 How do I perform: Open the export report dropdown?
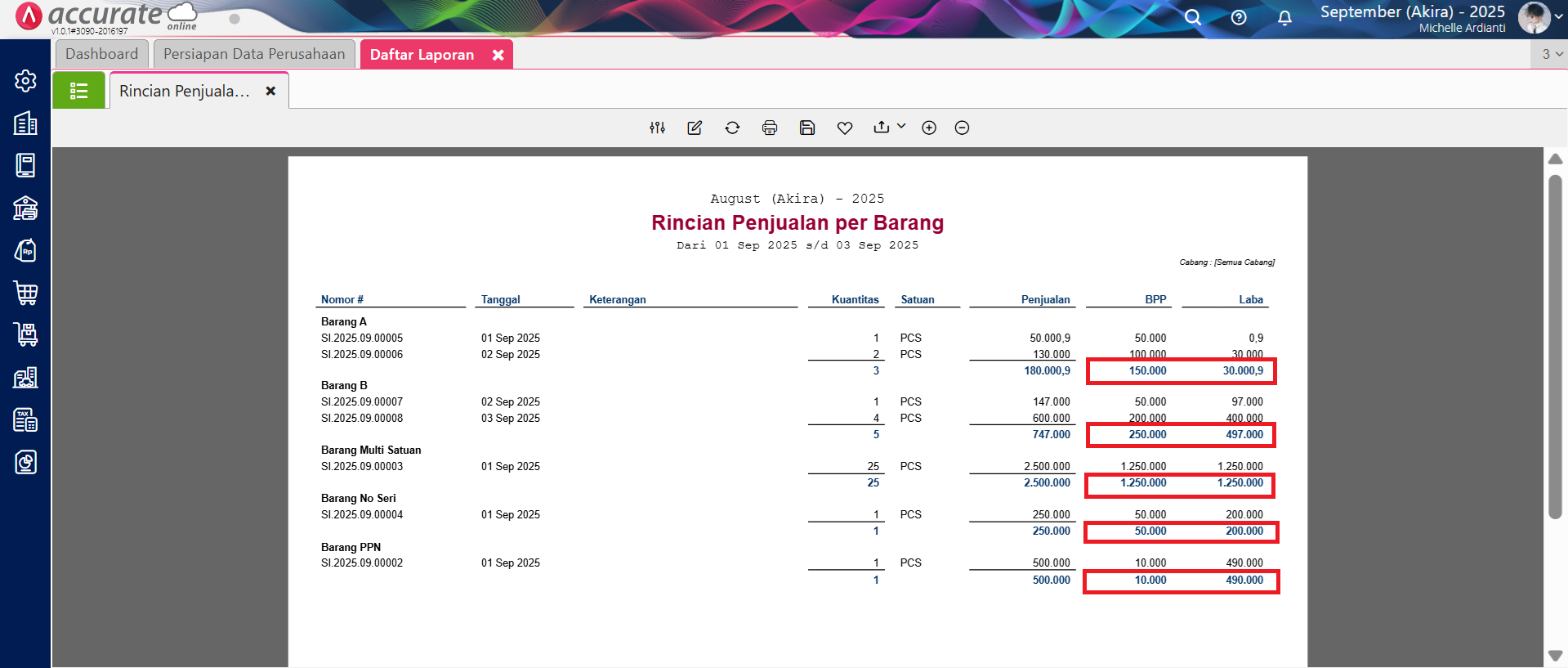point(889,127)
